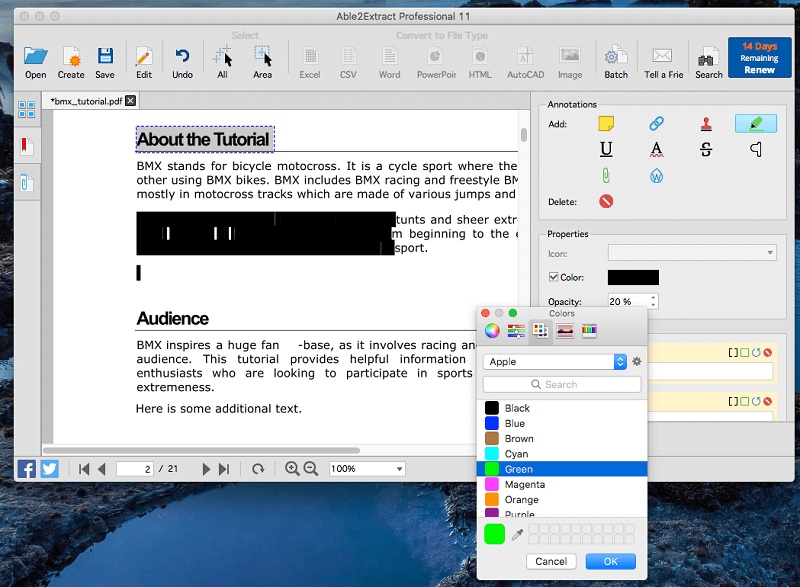
Task: Add a caret annotation
Action: pyautogui.click(x=756, y=149)
